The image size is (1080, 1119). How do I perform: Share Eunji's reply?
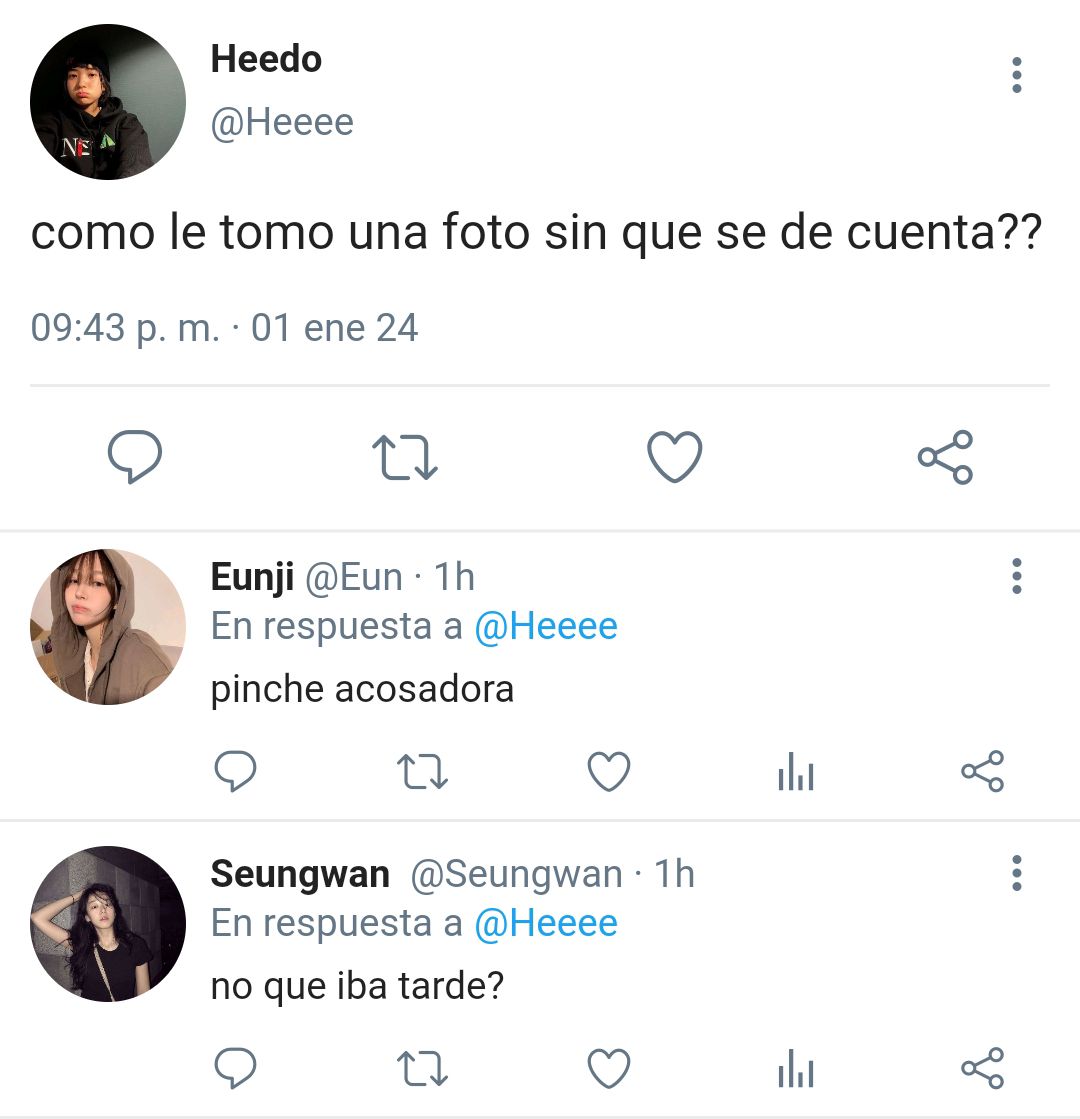pos(983,771)
